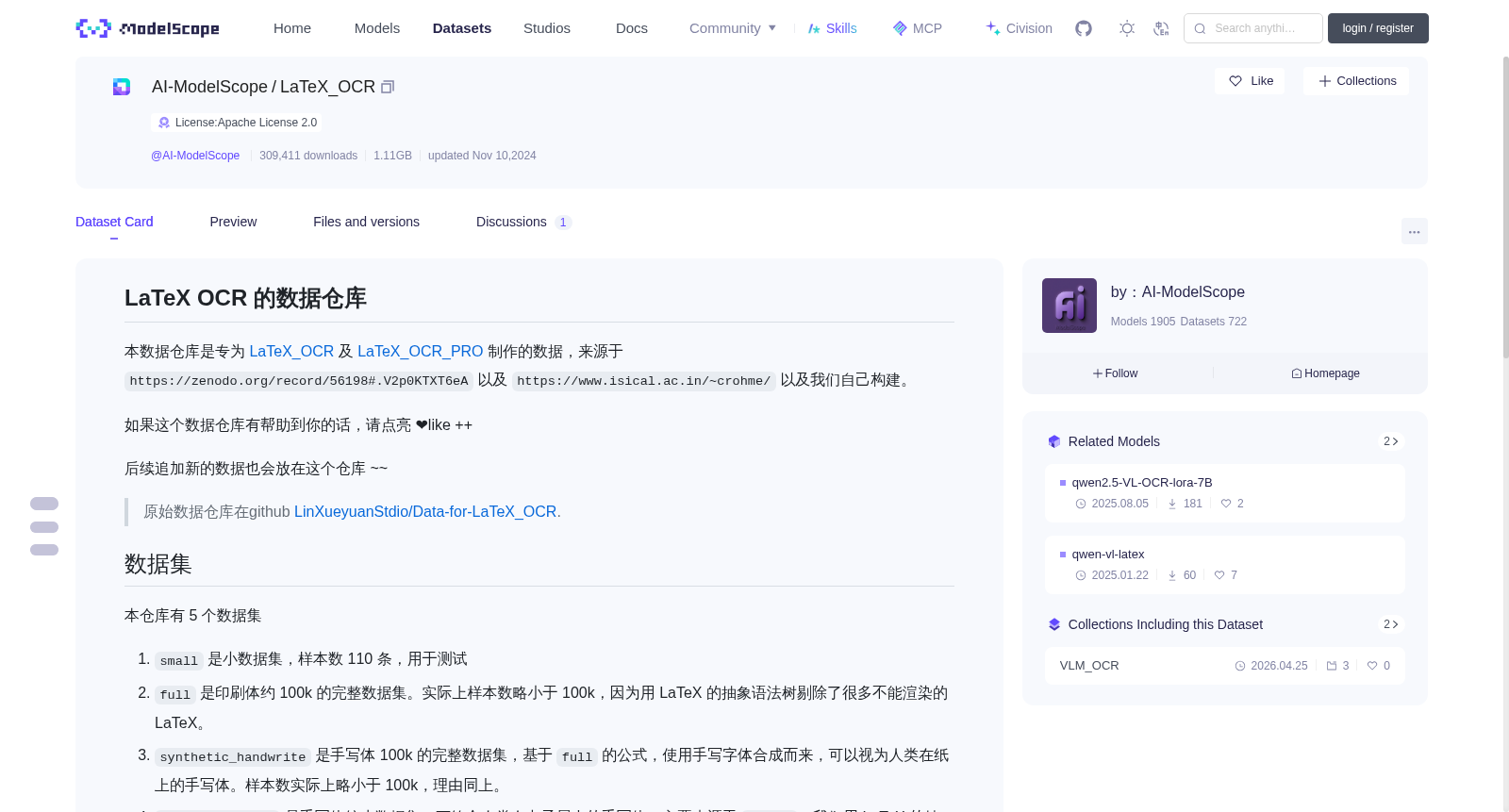Copy dataset name using copy icon
This screenshot has height=812, width=1509.
point(388,87)
